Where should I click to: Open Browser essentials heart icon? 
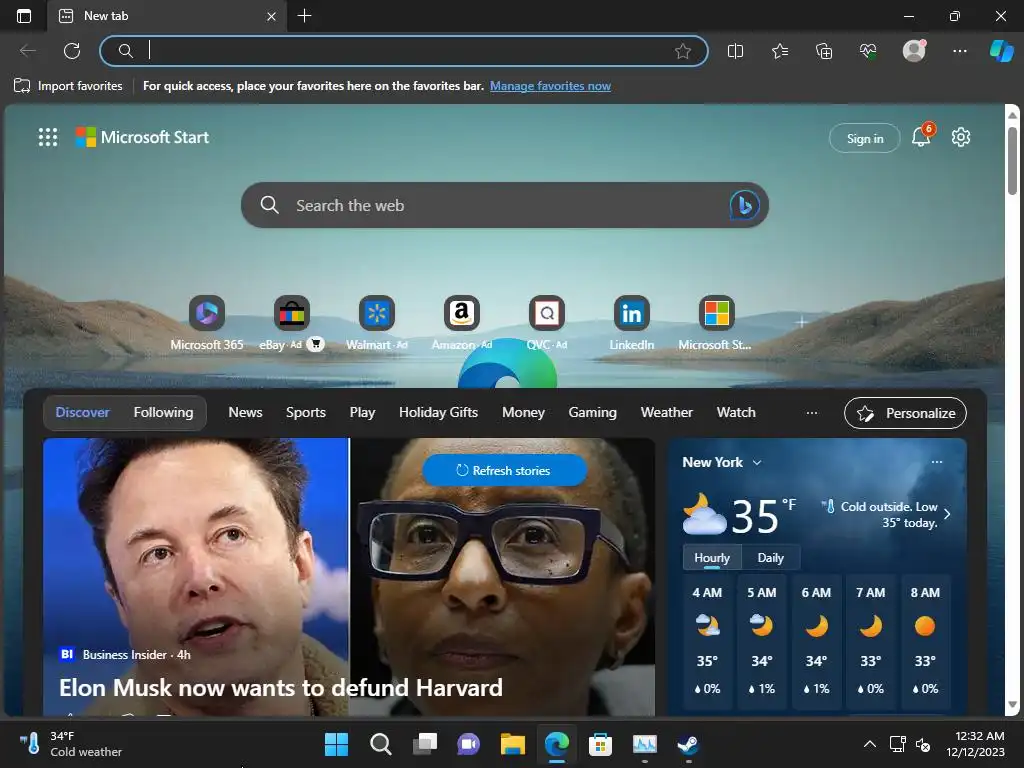[x=868, y=51]
